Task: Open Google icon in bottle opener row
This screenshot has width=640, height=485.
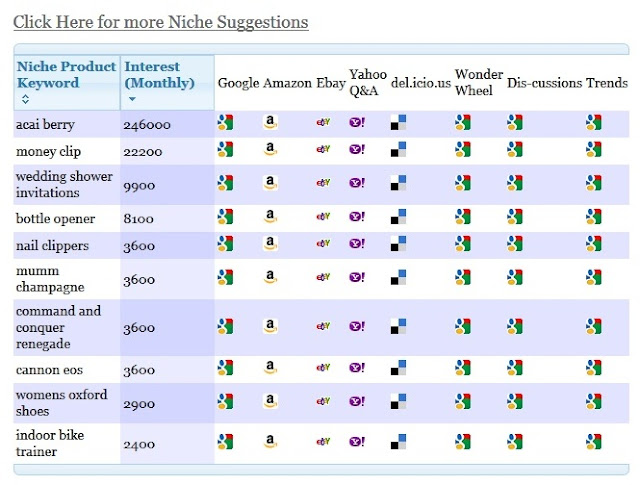Action: click(225, 217)
